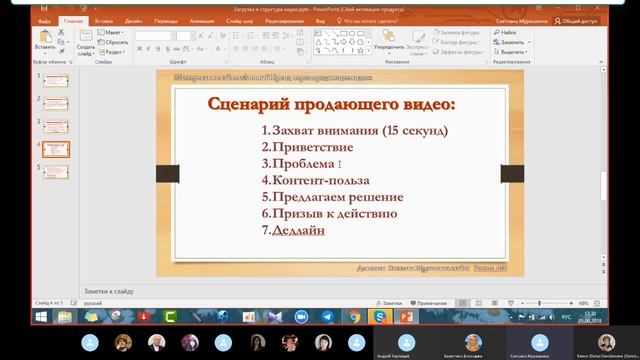640x360 pixels.
Task: Click the 'Tell me what you want' search box
Action: click(367, 21)
